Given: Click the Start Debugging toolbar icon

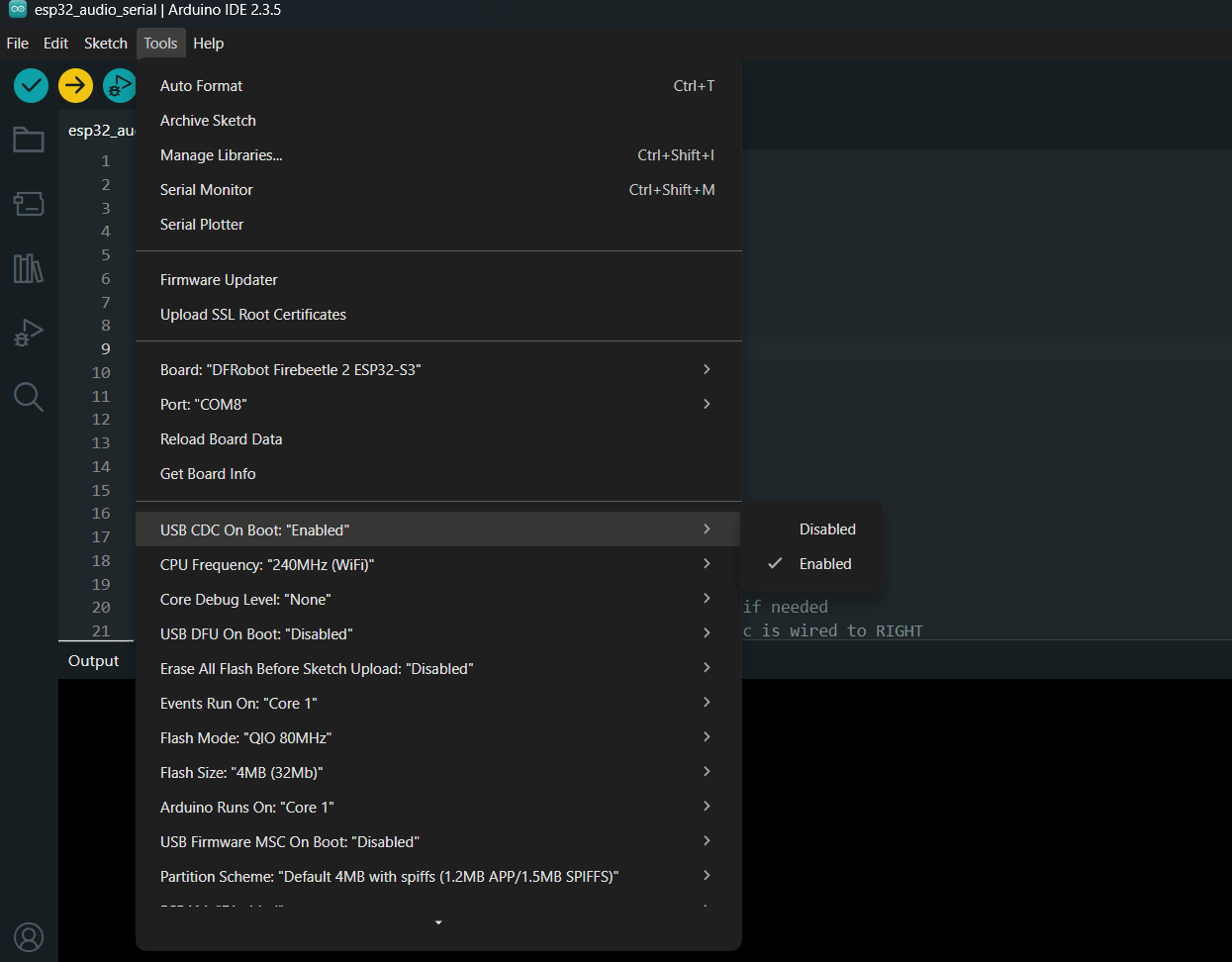Looking at the screenshot, I should tap(119, 85).
